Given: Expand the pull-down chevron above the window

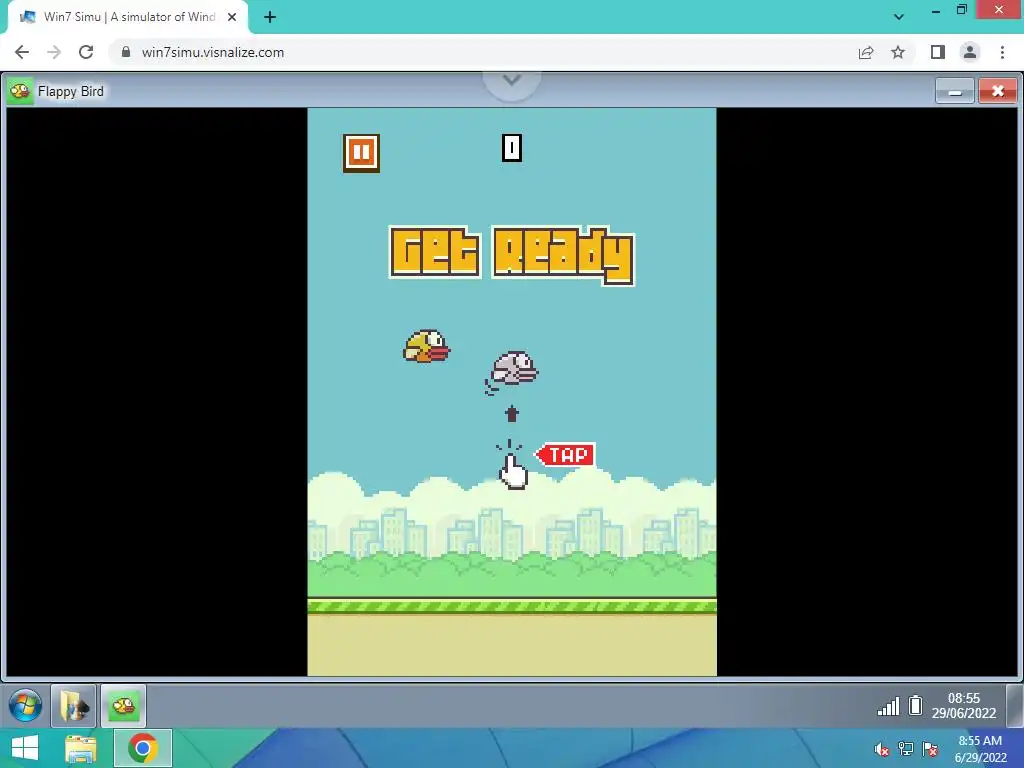Looking at the screenshot, I should tap(512, 81).
